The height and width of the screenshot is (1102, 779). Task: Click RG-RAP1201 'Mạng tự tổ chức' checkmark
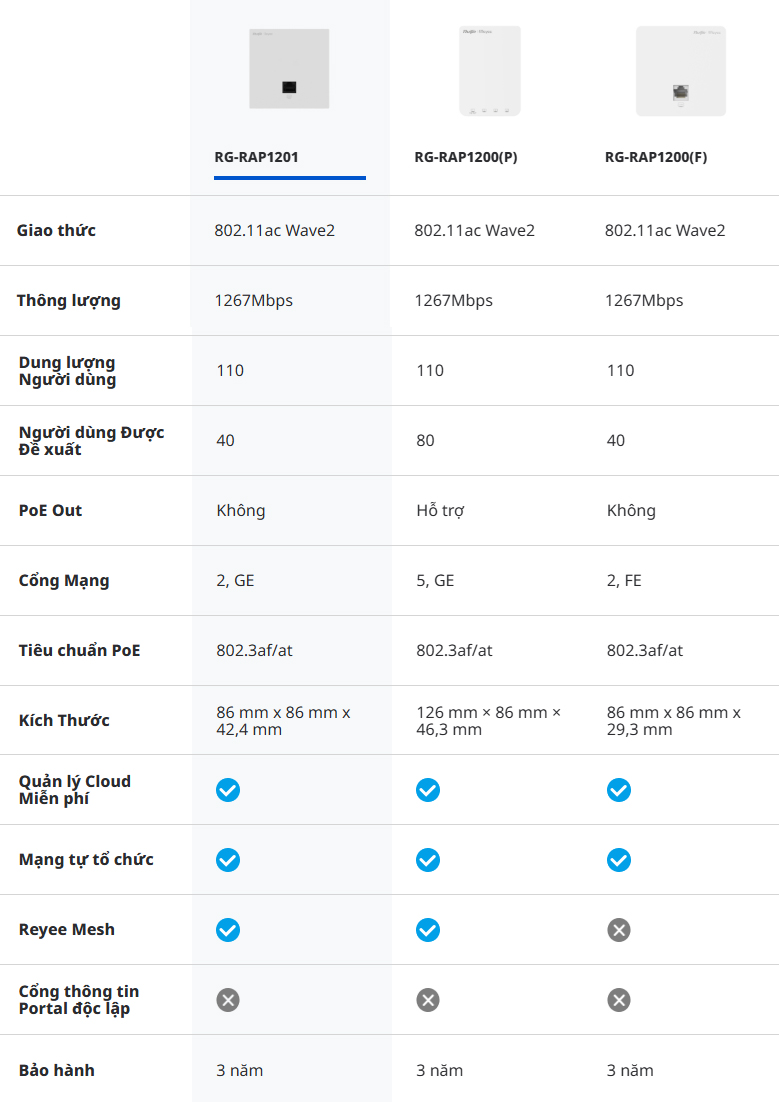[228, 860]
